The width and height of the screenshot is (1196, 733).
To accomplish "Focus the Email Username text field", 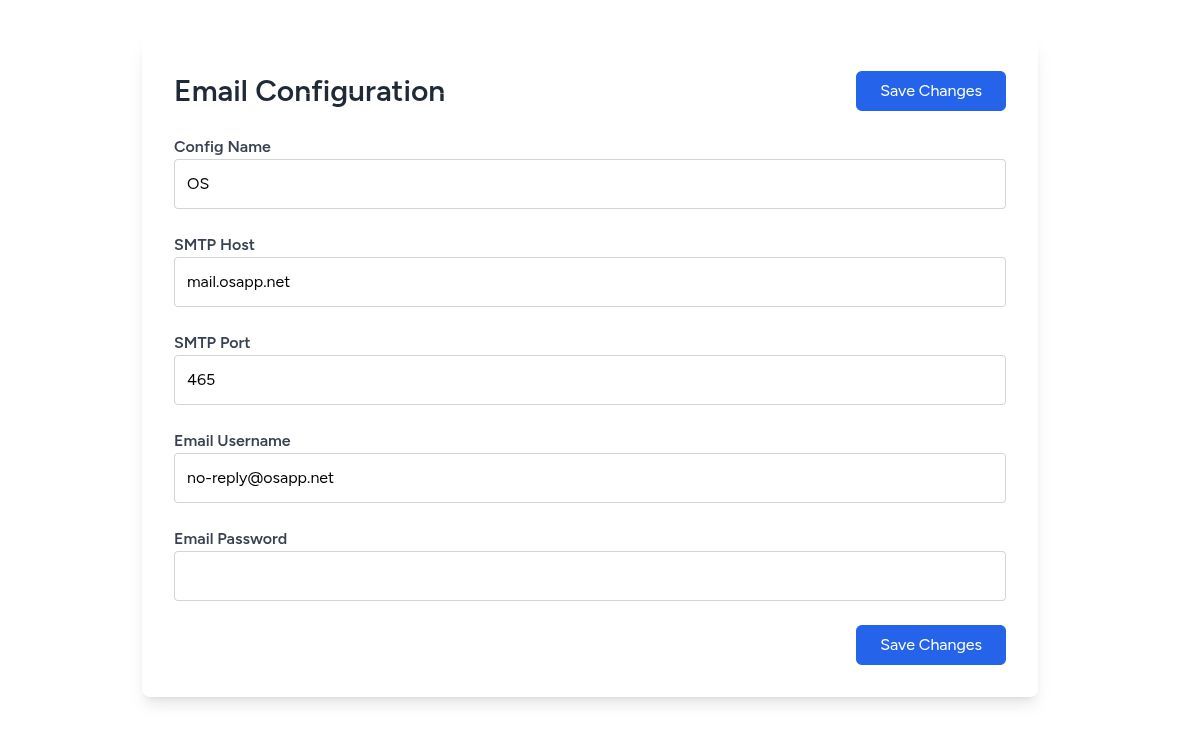I will 589,478.
